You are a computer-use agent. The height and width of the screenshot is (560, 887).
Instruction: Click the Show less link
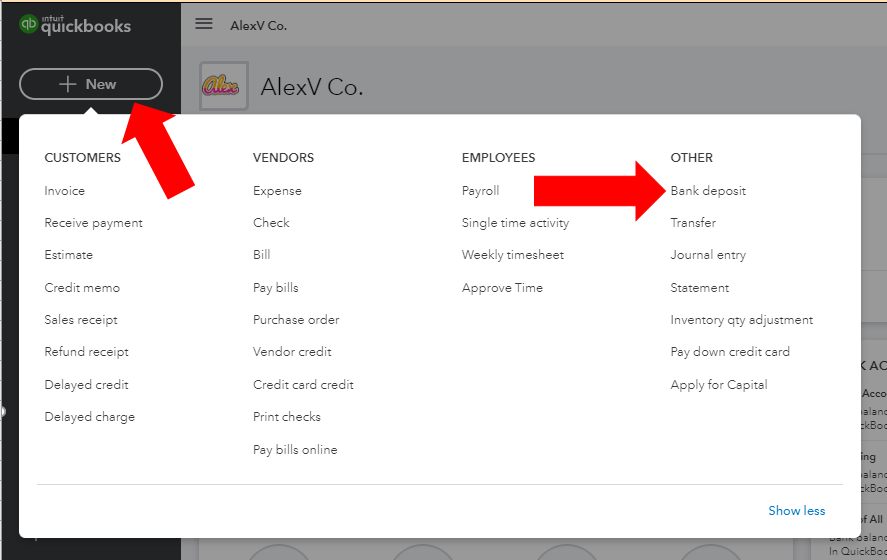pyautogui.click(x=796, y=511)
